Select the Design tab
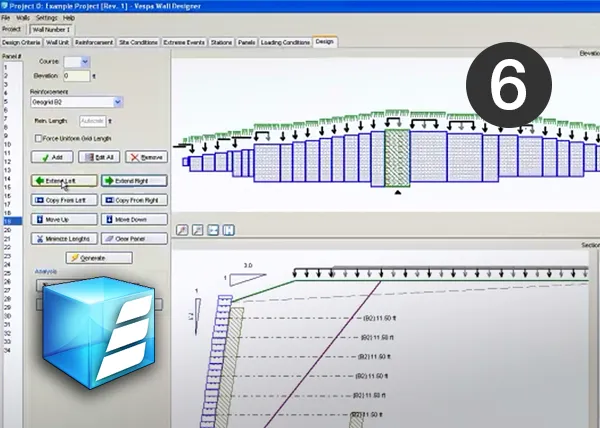600x428 pixels. tap(325, 42)
